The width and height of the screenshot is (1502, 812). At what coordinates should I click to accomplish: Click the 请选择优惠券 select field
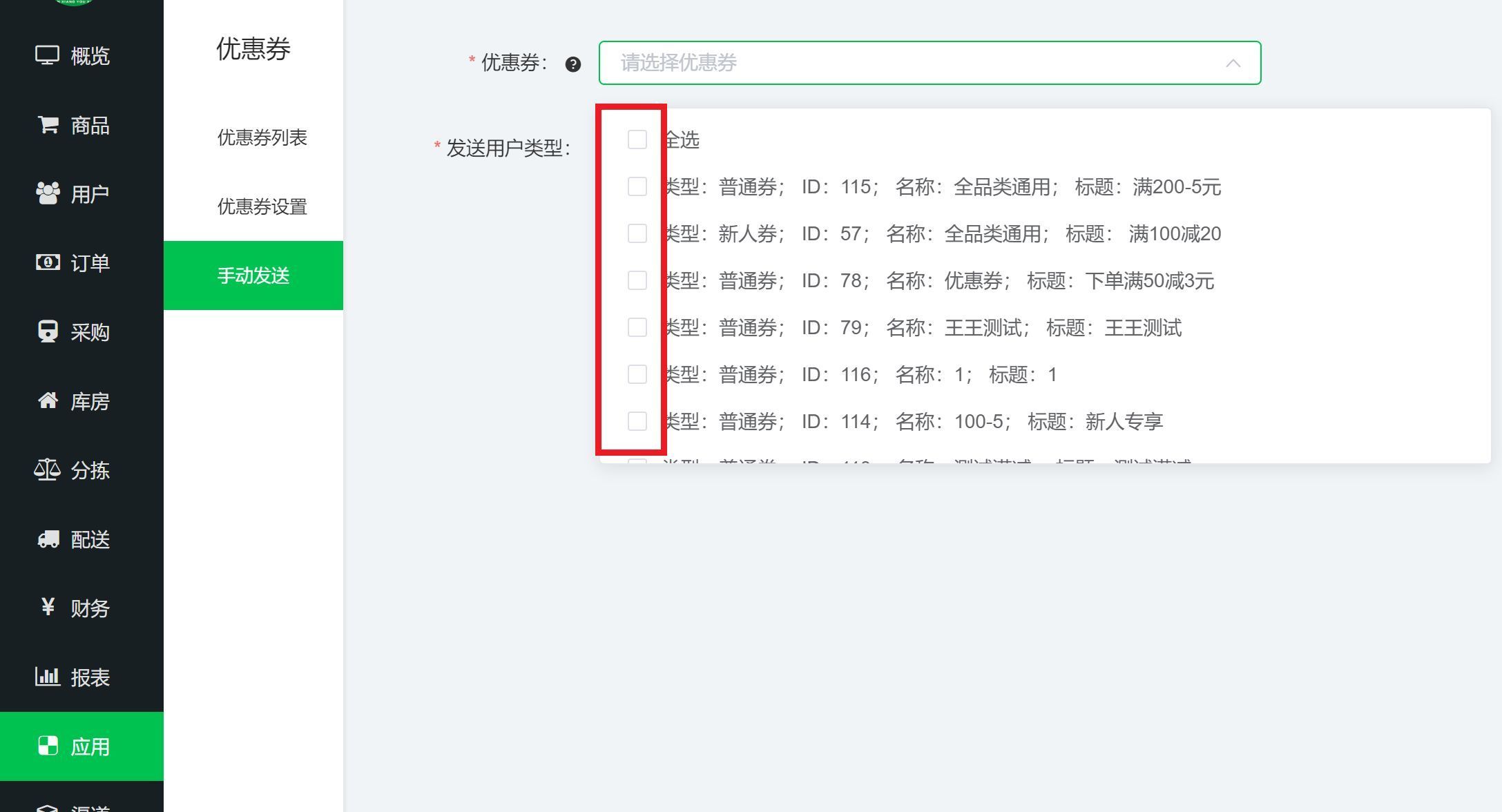tap(898, 63)
